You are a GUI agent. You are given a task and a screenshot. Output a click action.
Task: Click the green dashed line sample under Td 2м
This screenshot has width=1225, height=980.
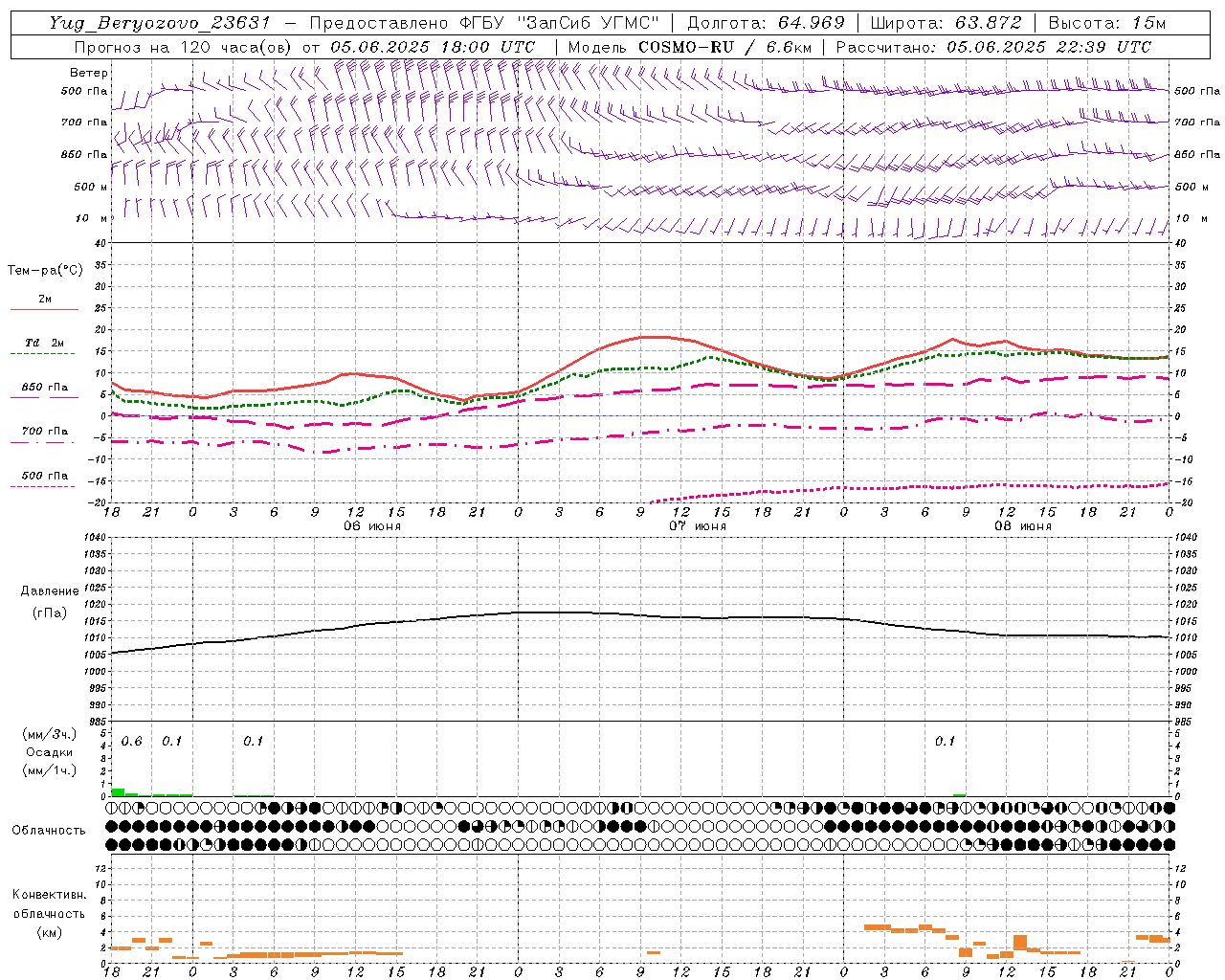42,354
